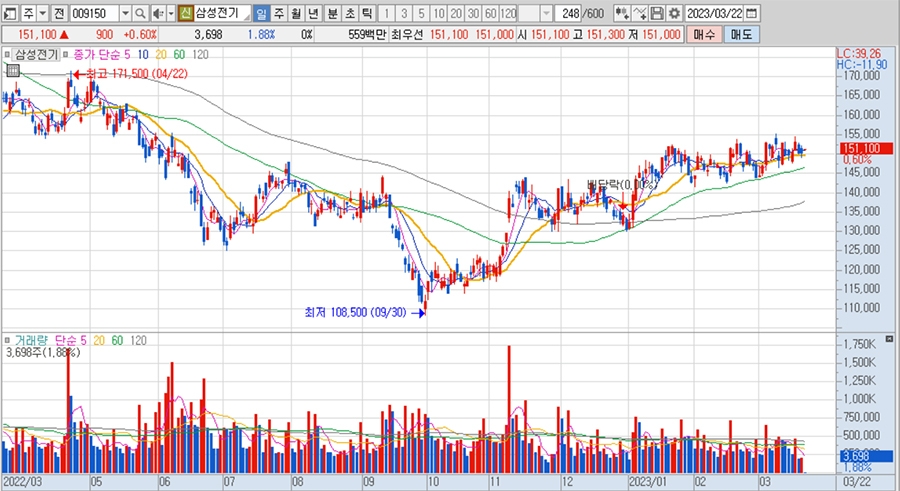Click the 120-day moving average legend in the price chart
Image resolution: width=900 pixels, height=491 pixels.
tap(200, 55)
